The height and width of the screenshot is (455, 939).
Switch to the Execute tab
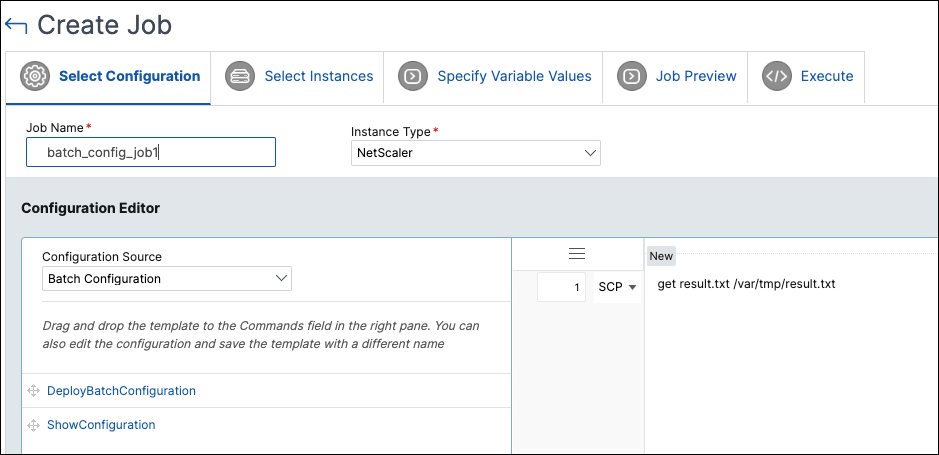806,77
